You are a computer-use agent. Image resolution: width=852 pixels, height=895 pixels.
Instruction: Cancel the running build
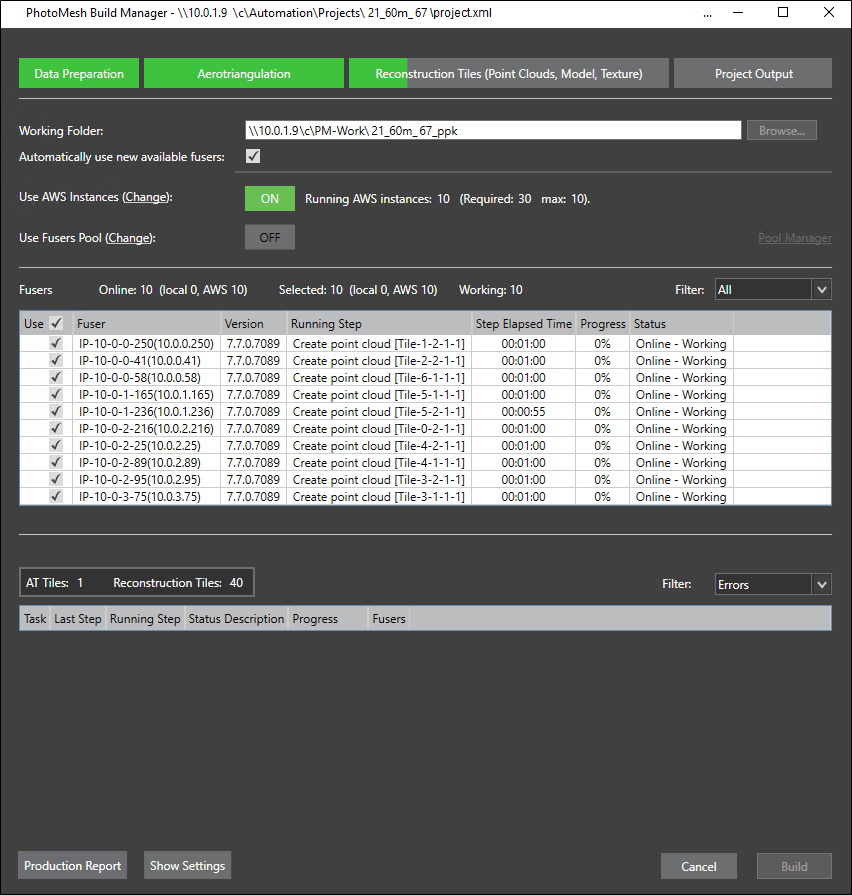click(698, 866)
